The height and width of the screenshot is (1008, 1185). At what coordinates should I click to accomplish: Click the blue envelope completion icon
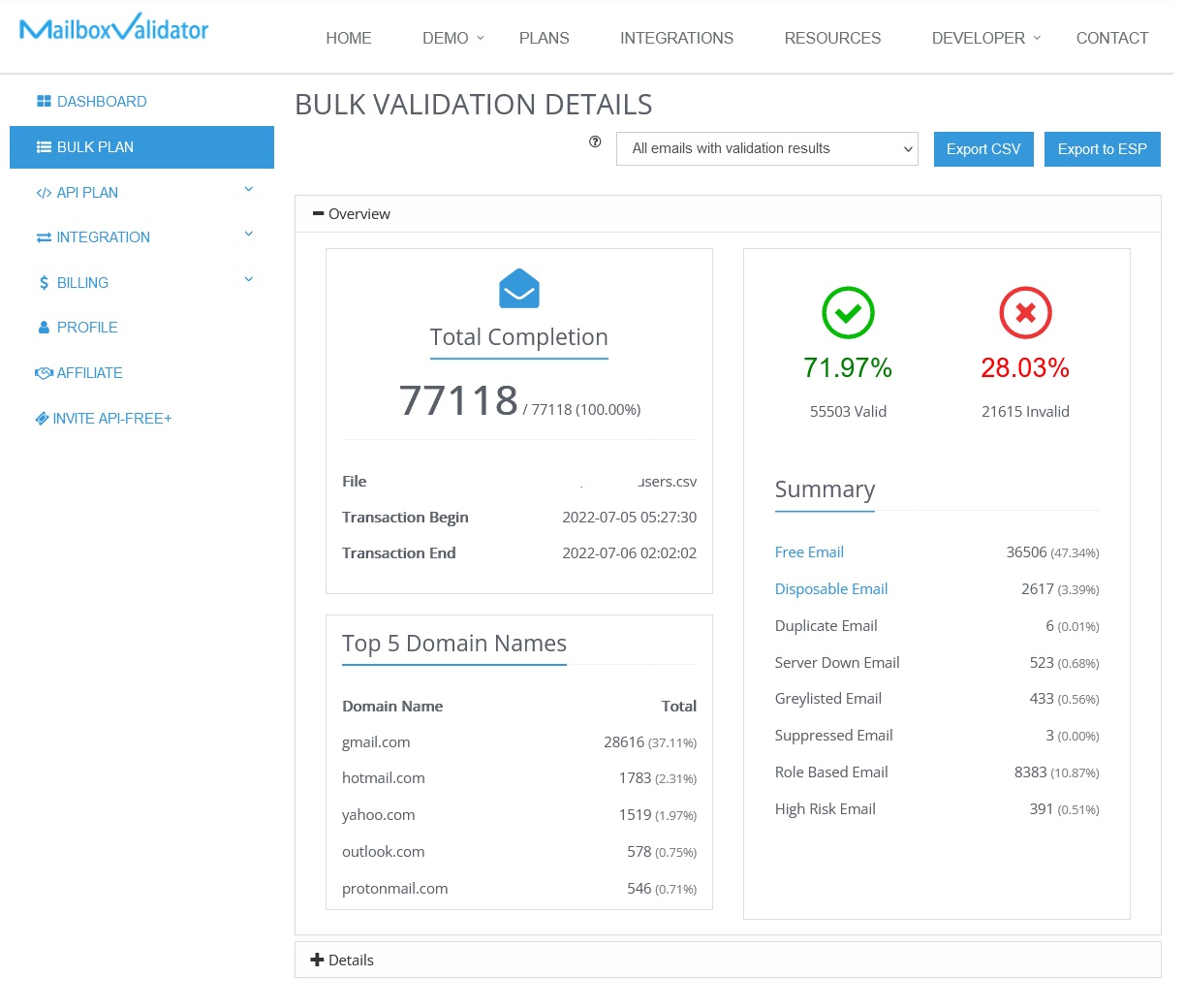[x=519, y=287]
